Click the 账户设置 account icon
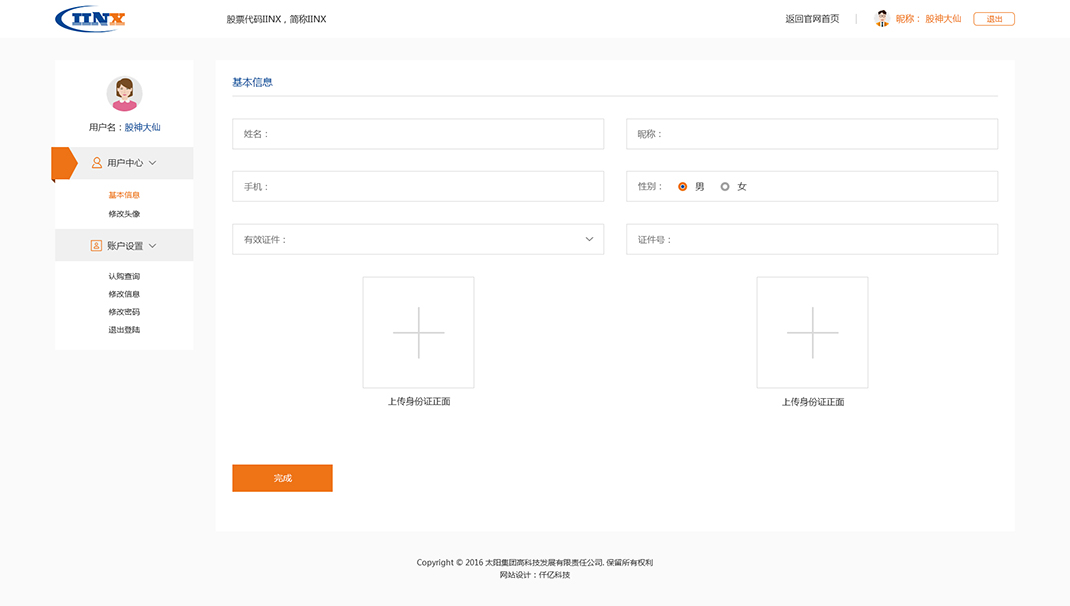Screen dimensions: 1070x606 pyautogui.click(x=97, y=246)
